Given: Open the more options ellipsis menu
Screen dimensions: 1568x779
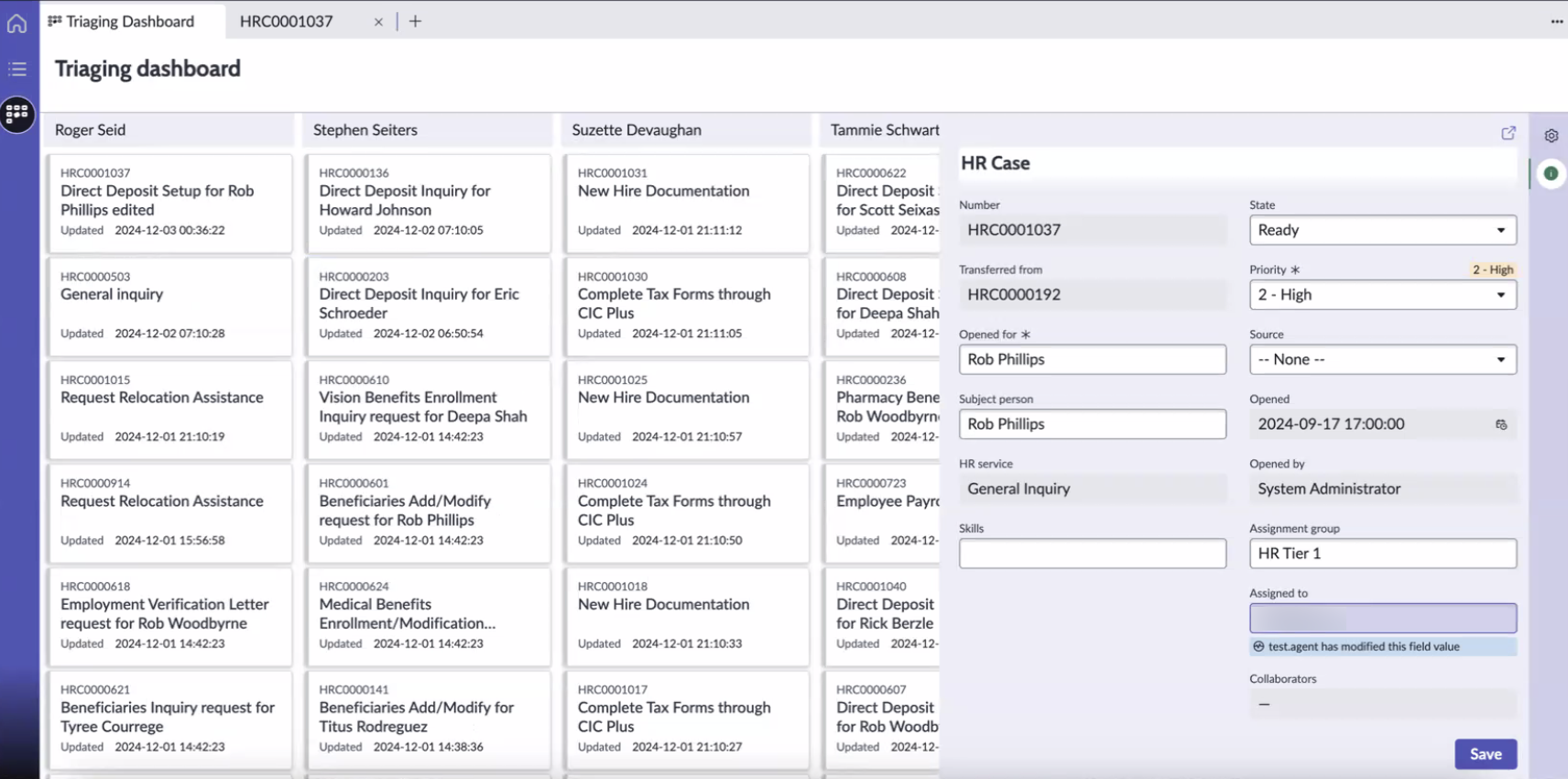Looking at the screenshot, I should pyautogui.click(x=1556, y=21).
